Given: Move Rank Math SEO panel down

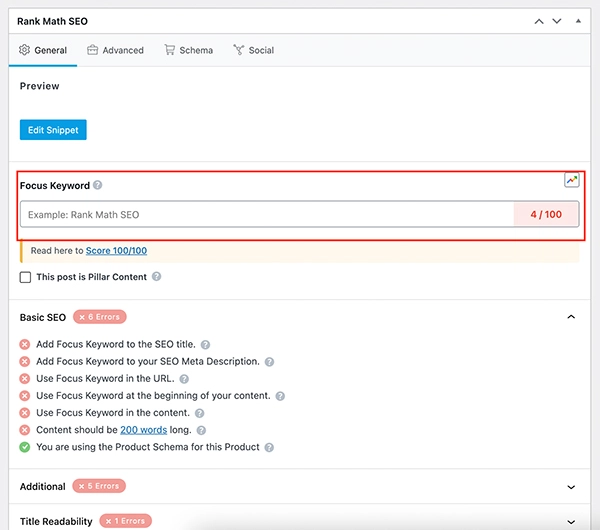Looking at the screenshot, I should [x=558, y=20].
